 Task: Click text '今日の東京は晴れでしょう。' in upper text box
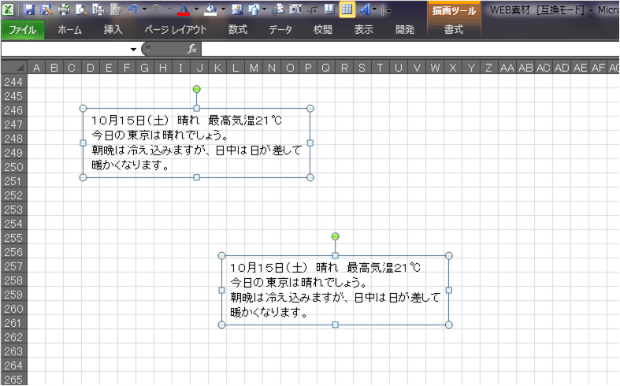point(160,135)
